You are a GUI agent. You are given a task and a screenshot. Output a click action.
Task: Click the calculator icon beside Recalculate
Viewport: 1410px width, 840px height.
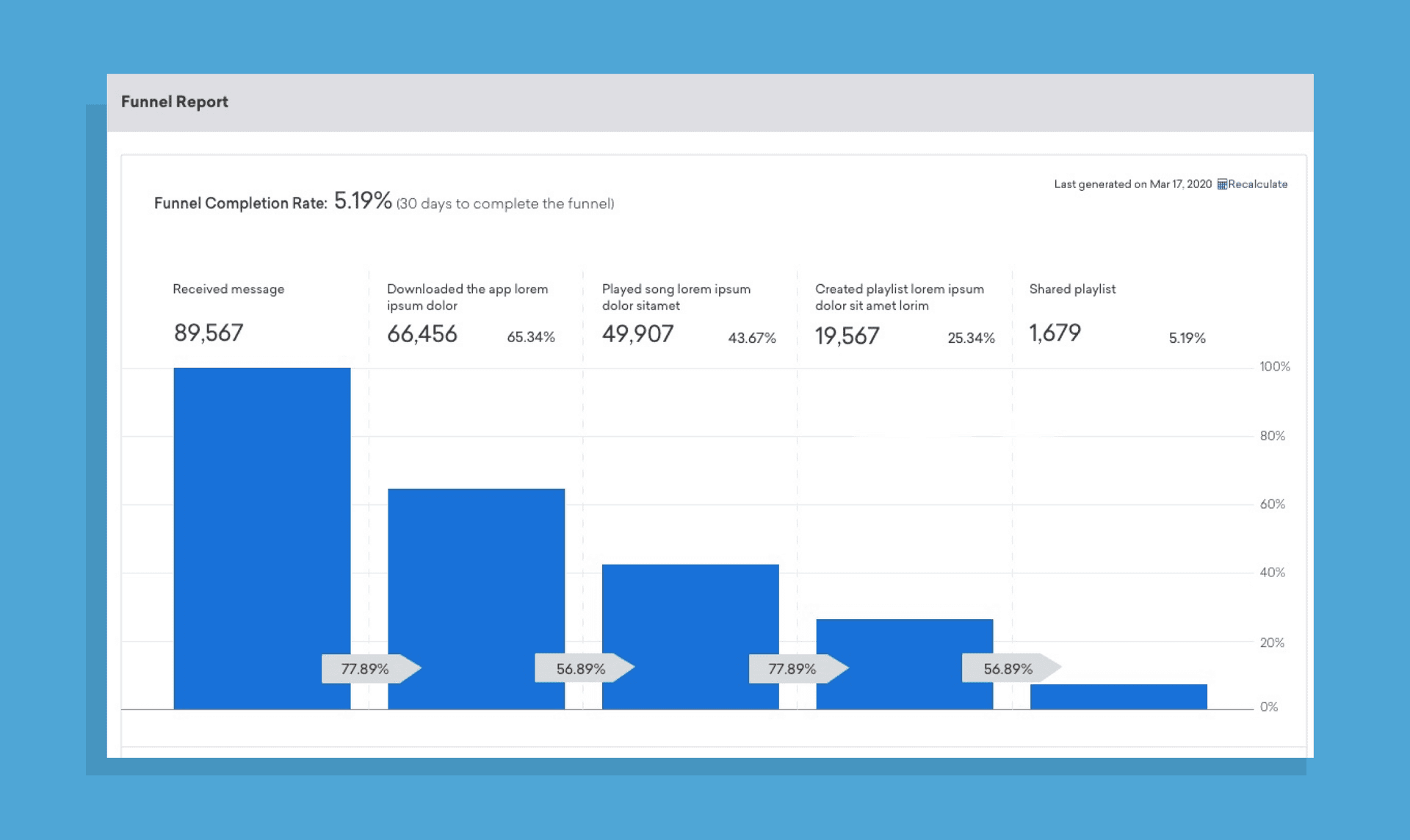click(1222, 184)
